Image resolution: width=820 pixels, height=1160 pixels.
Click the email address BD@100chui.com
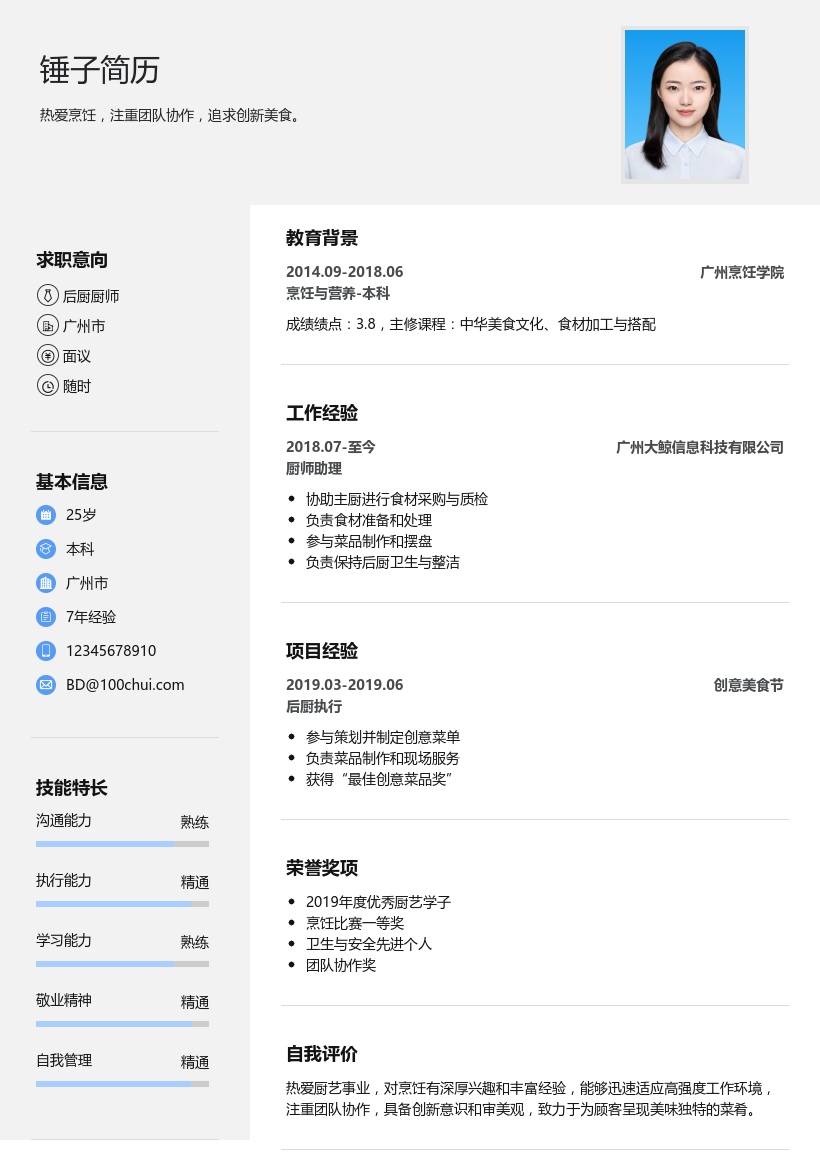[125, 685]
